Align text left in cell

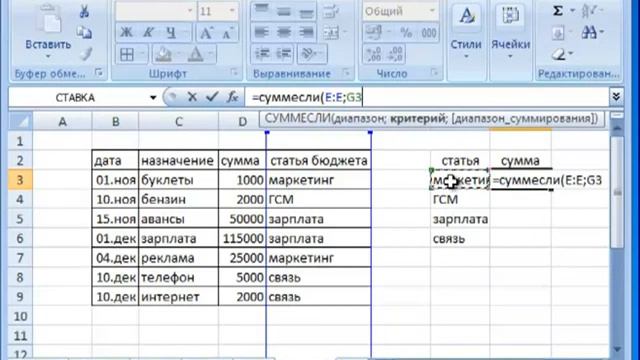coord(262,33)
